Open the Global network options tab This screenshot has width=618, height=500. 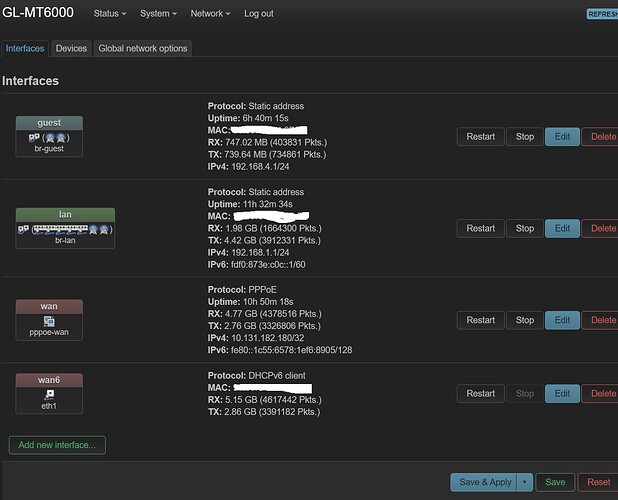pyautogui.click(x=143, y=48)
